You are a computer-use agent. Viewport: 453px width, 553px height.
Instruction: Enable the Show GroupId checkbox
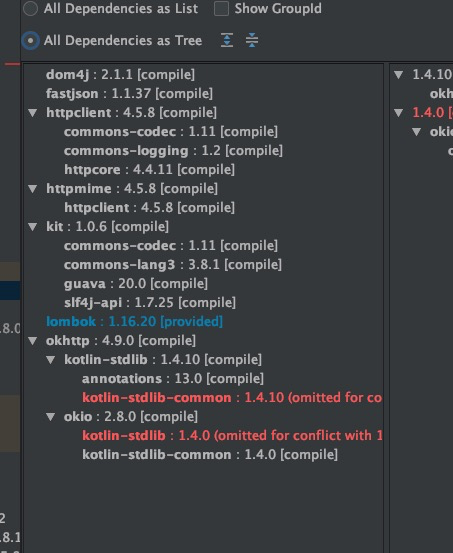(221, 8)
